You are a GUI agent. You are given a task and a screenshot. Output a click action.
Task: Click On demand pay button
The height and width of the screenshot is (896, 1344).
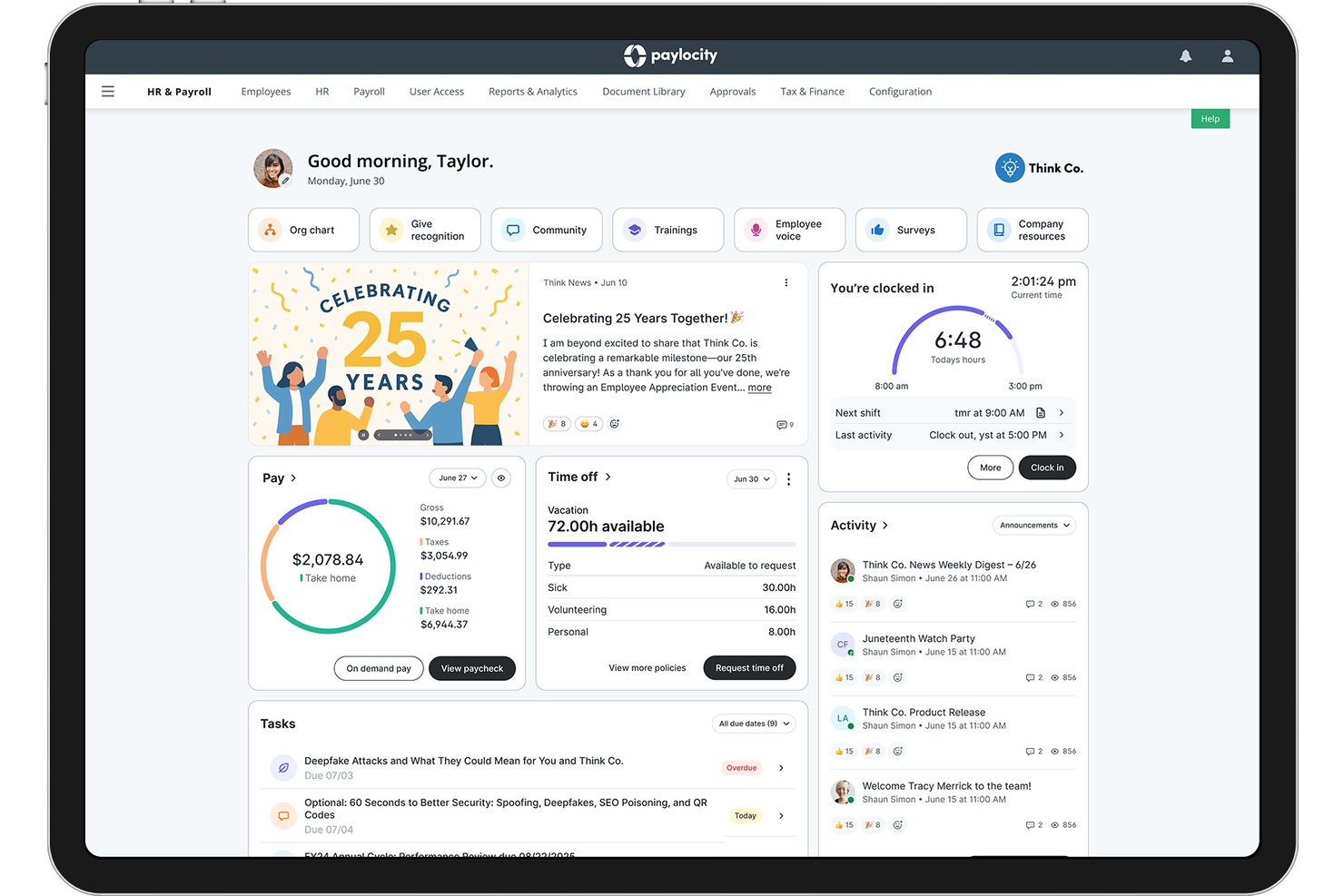[379, 668]
